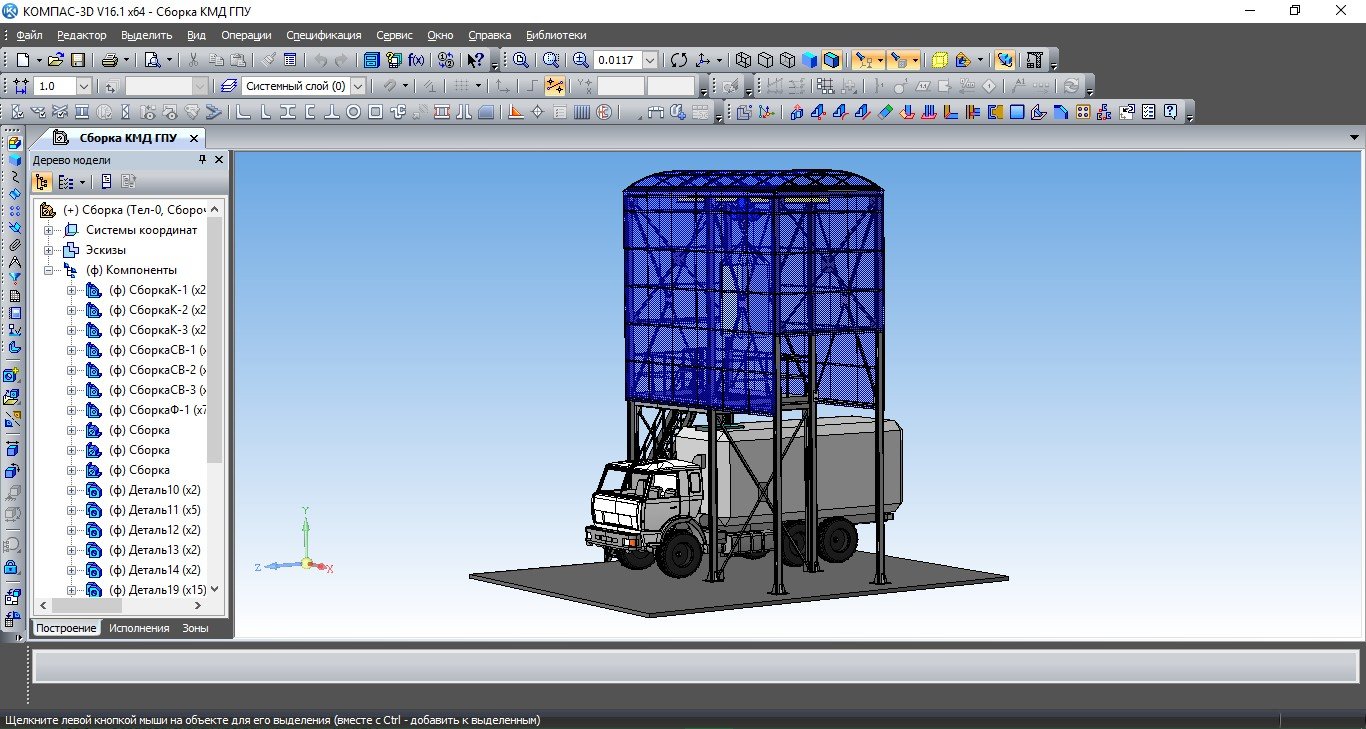
Task: Expand the Эскизы tree node
Action: (x=48, y=250)
